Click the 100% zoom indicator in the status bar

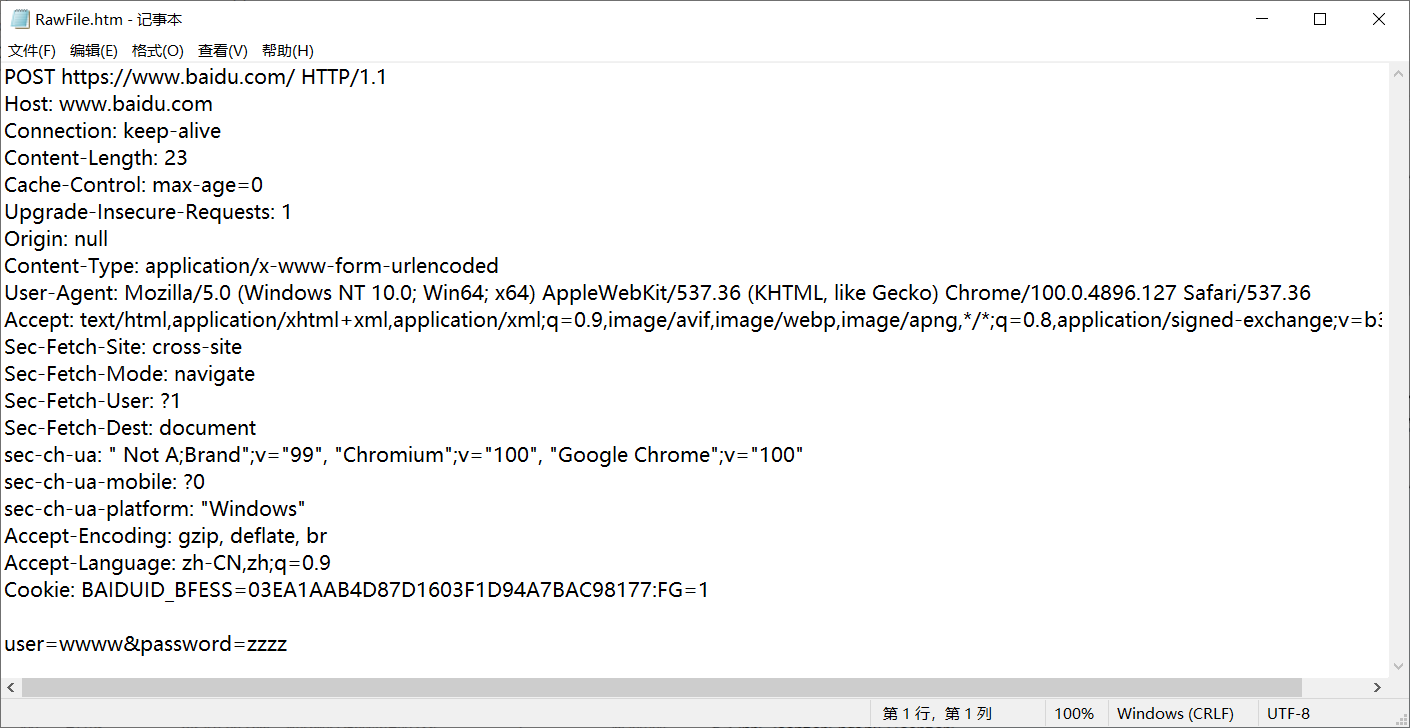1074,714
